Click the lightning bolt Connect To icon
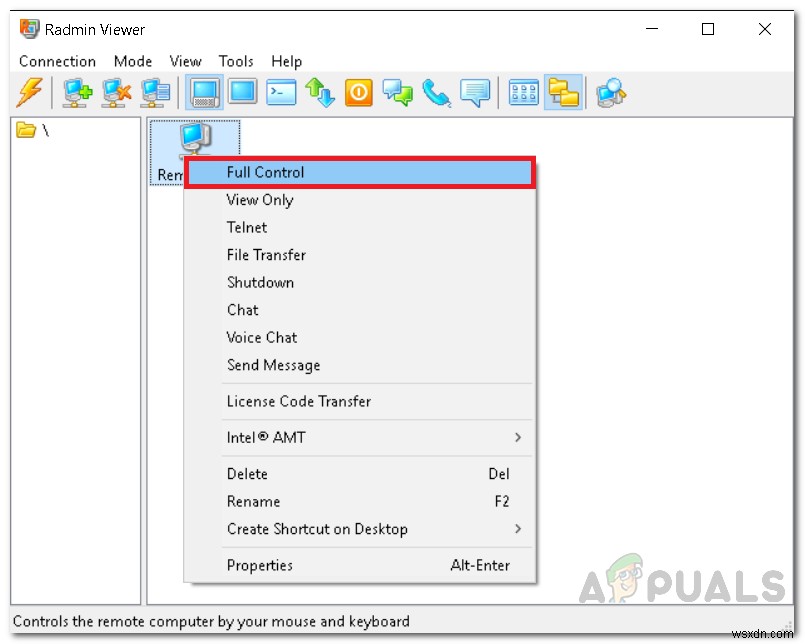The height and width of the screenshot is (644, 805). [x=29, y=92]
